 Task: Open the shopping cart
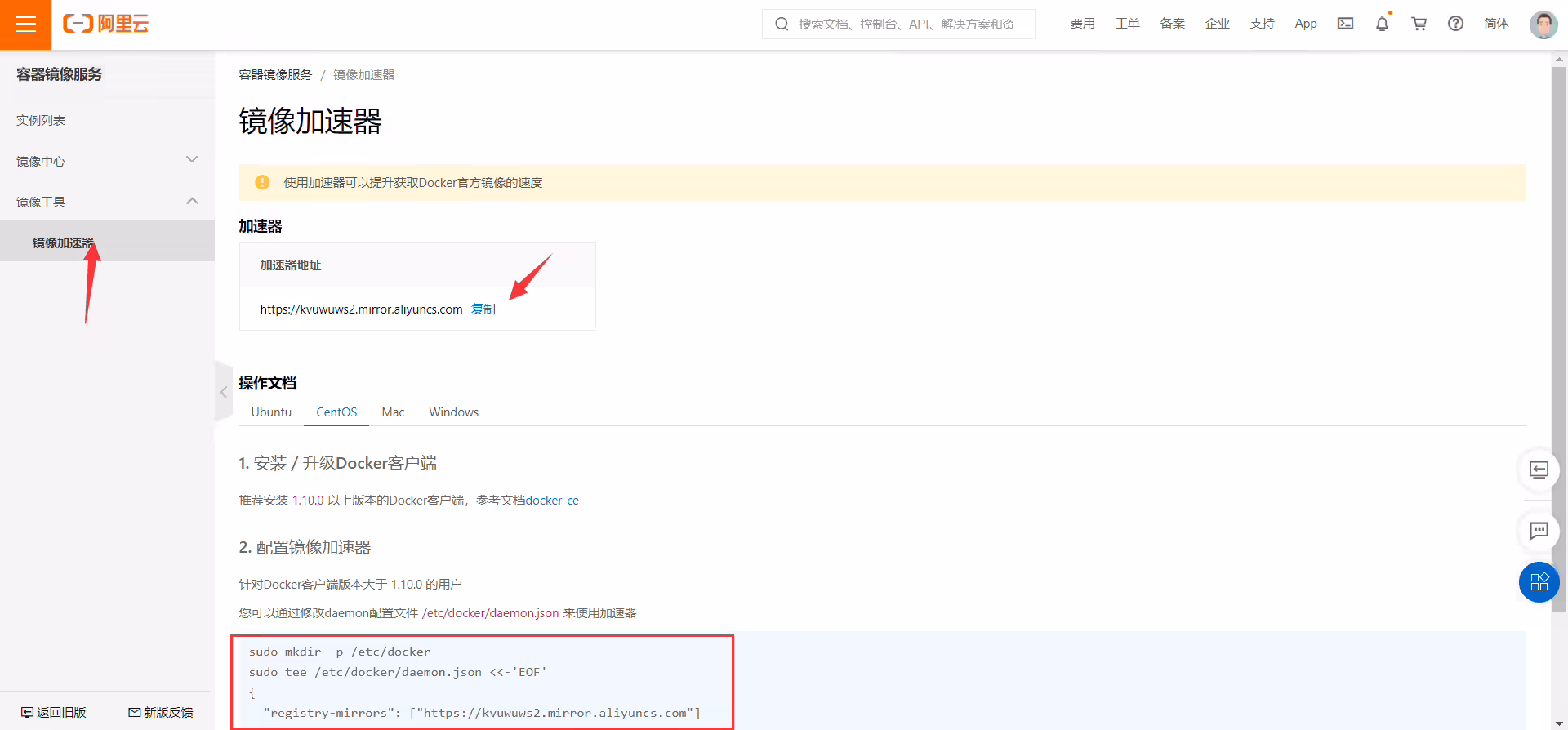pos(1419,24)
